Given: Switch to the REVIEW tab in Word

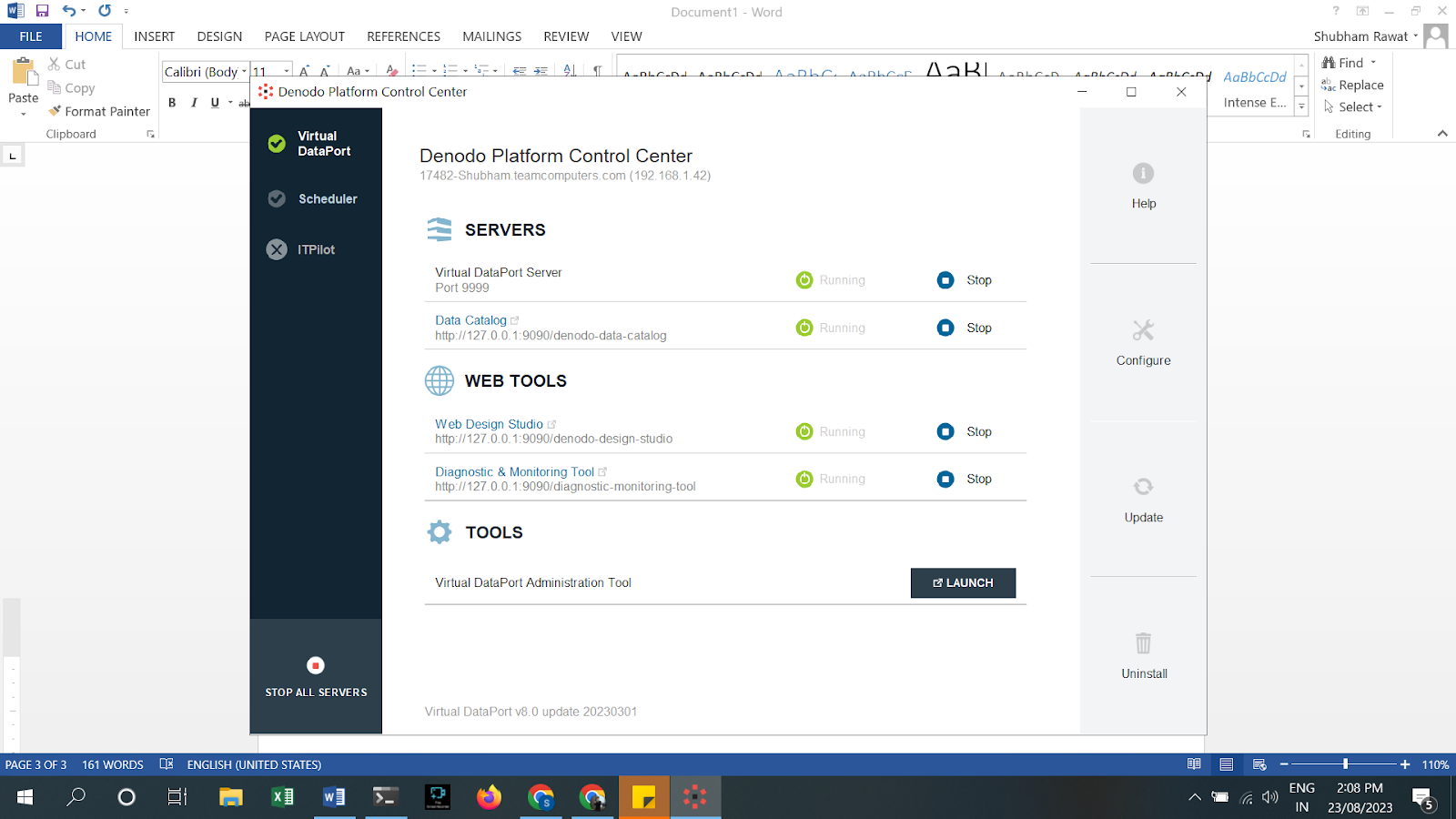Looking at the screenshot, I should tap(566, 36).
